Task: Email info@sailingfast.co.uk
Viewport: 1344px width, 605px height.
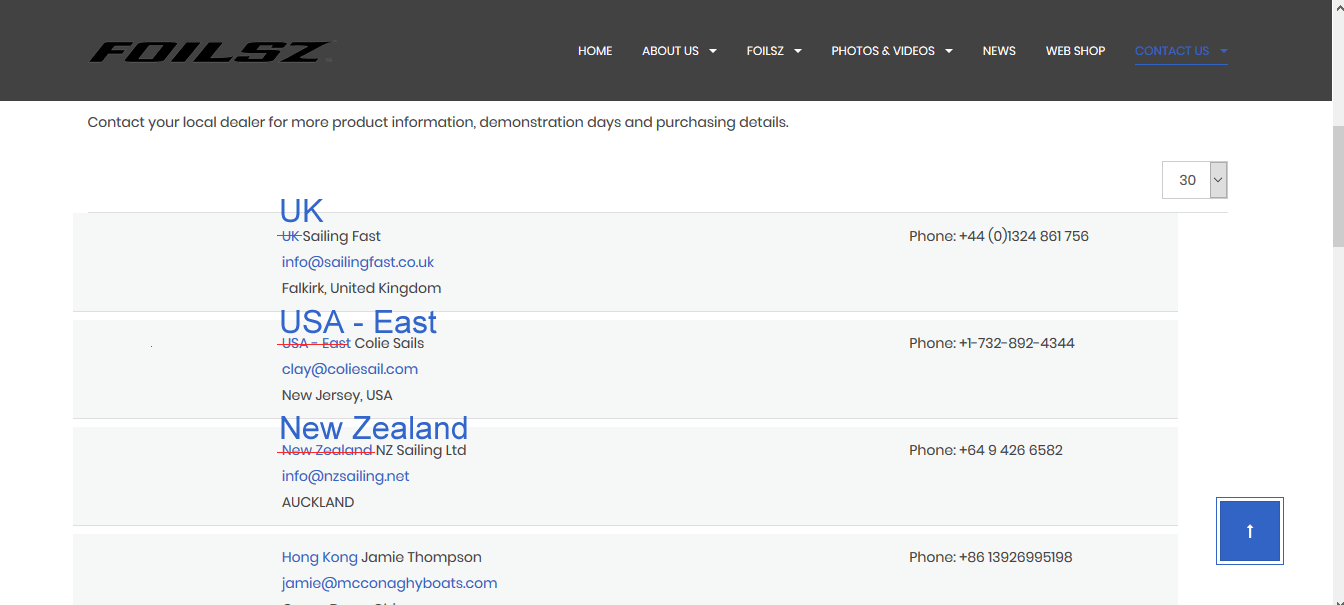Action: pos(358,262)
